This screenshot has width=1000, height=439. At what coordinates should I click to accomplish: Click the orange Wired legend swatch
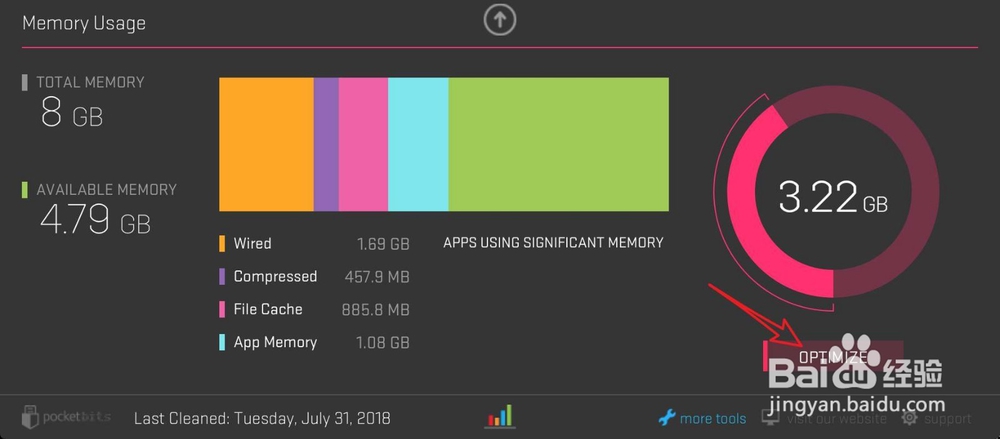[222, 244]
